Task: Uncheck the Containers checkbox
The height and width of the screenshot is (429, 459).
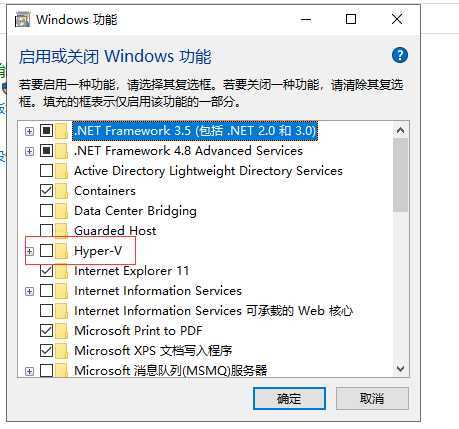Action: [46, 190]
